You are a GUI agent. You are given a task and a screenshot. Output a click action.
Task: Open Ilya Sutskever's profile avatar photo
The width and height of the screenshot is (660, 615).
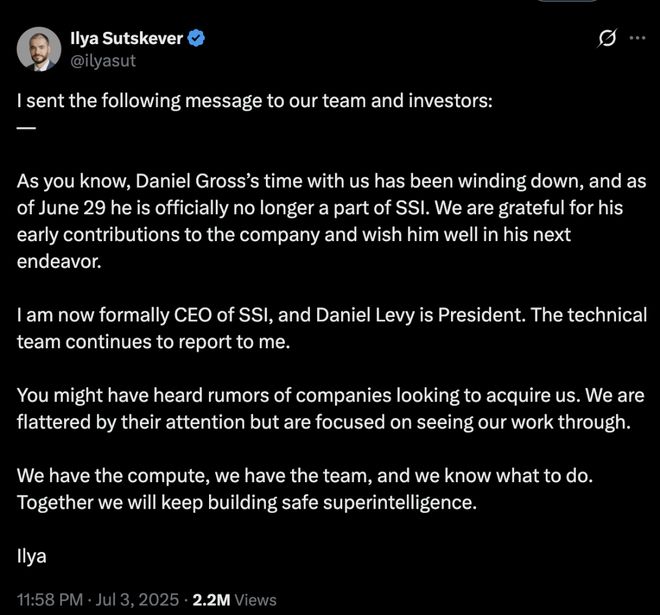point(38,49)
